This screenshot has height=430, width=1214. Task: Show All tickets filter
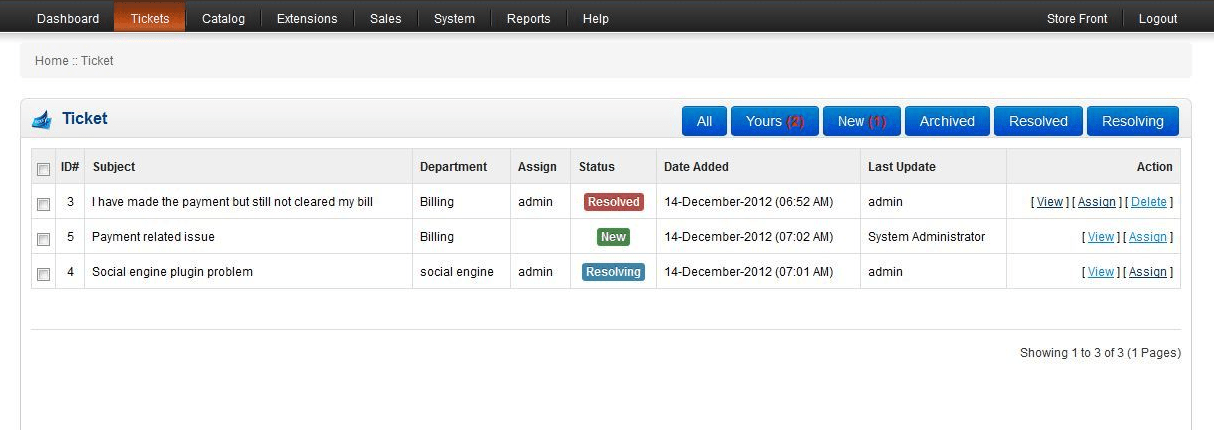(704, 121)
